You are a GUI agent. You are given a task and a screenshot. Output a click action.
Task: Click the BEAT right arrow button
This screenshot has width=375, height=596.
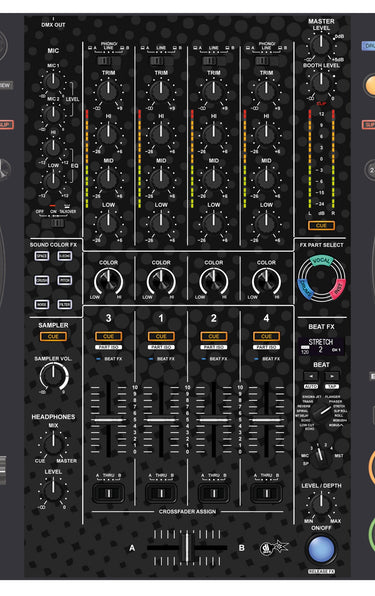tap(332, 376)
